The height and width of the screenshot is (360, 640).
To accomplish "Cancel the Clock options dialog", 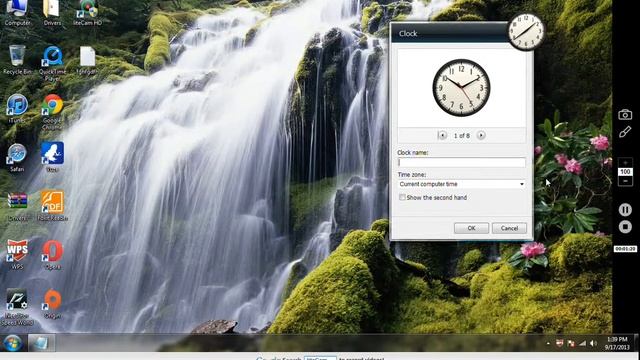I will (509, 228).
